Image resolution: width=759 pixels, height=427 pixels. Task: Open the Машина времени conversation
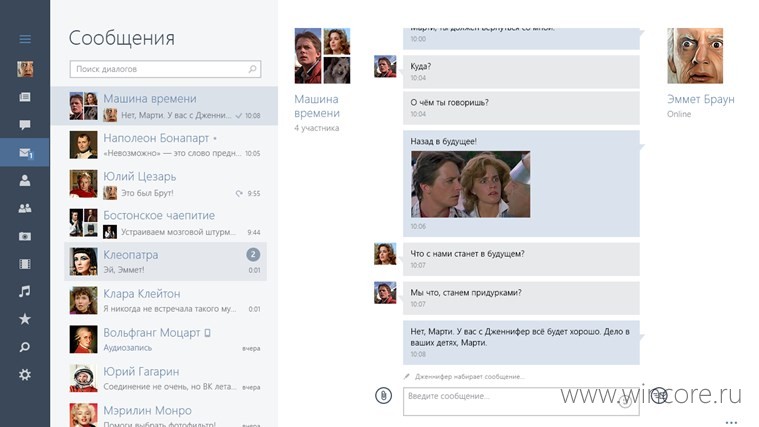(164, 106)
